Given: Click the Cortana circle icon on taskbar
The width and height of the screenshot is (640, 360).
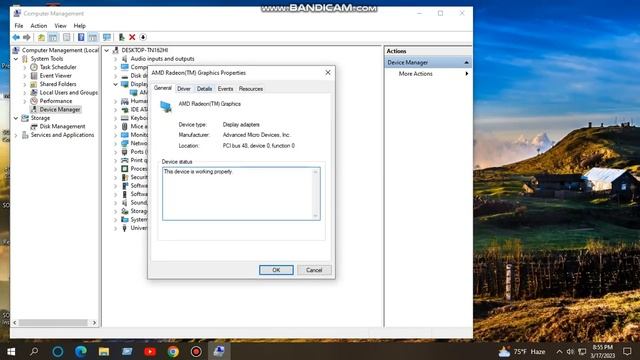Looking at the screenshot, I should 58,351.
